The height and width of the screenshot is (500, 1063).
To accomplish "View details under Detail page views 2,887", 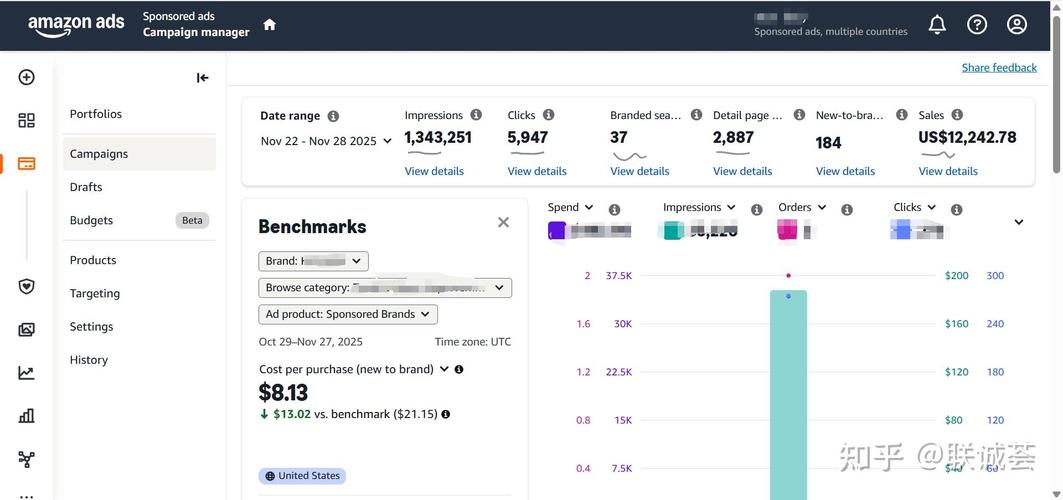I will (x=742, y=171).
